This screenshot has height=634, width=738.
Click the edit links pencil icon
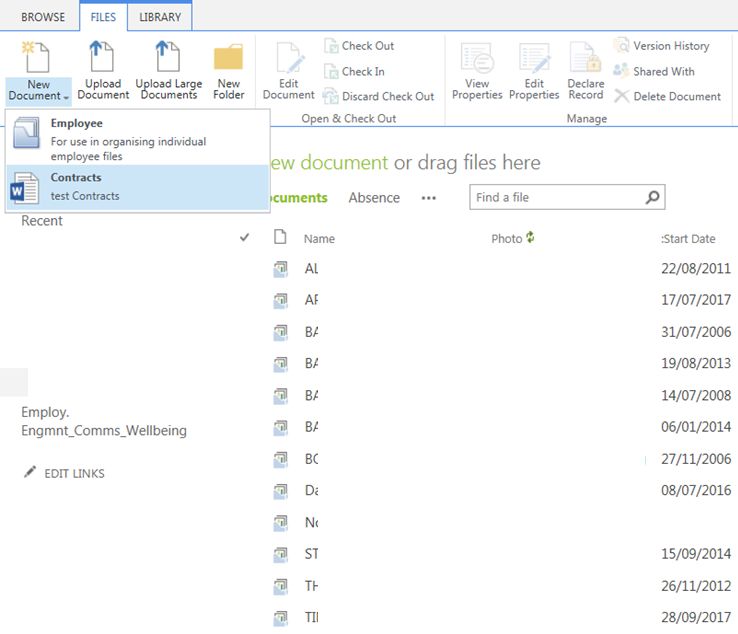[30, 472]
